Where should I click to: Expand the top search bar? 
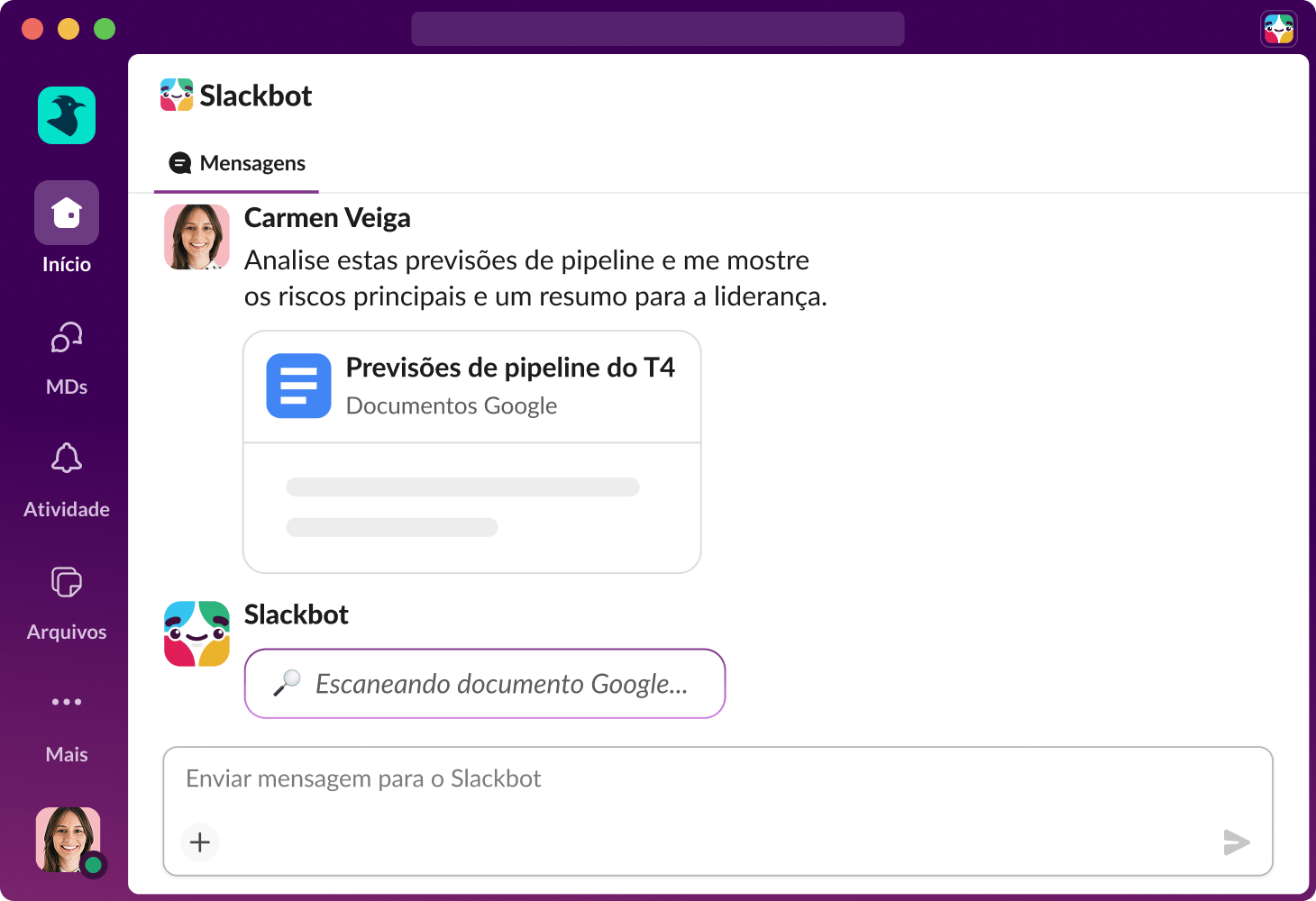[x=658, y=28]
